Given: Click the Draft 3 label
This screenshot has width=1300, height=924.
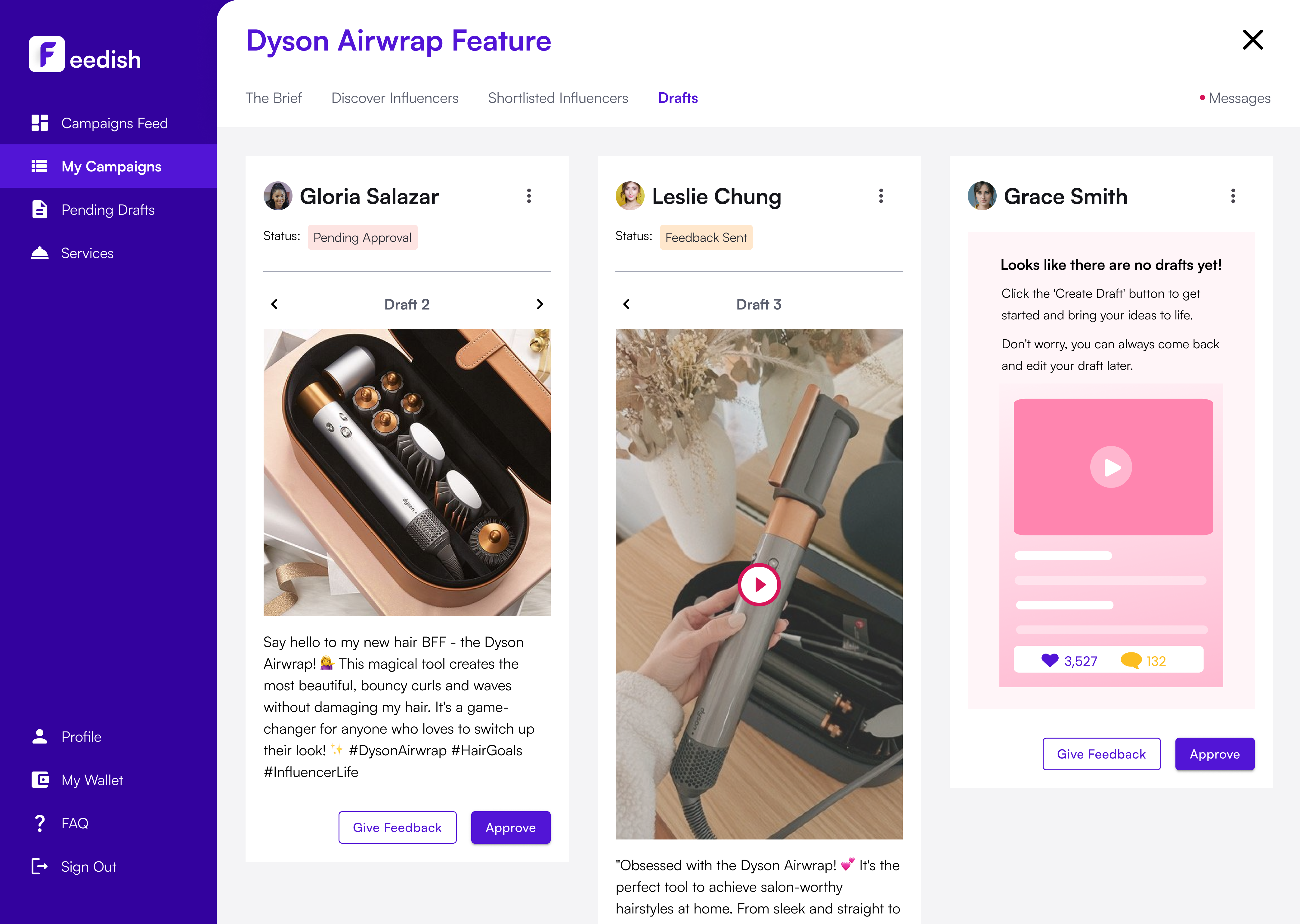Looking at the screenshot, I should pos(759,304).
